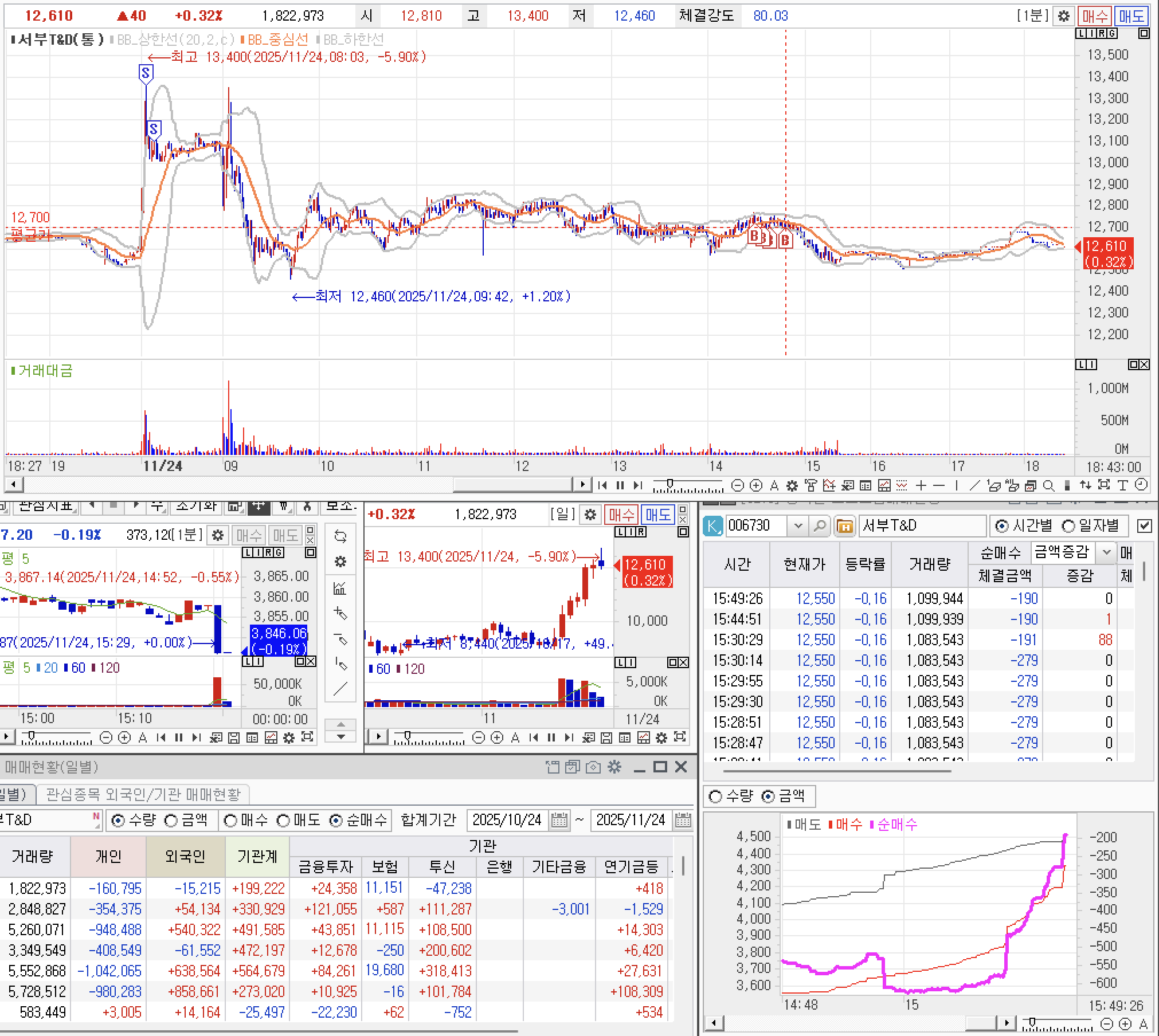Expand the 금액증감 dropdown
The height and width of the screenshot is (1036, 1159).
pos(1107,552)
